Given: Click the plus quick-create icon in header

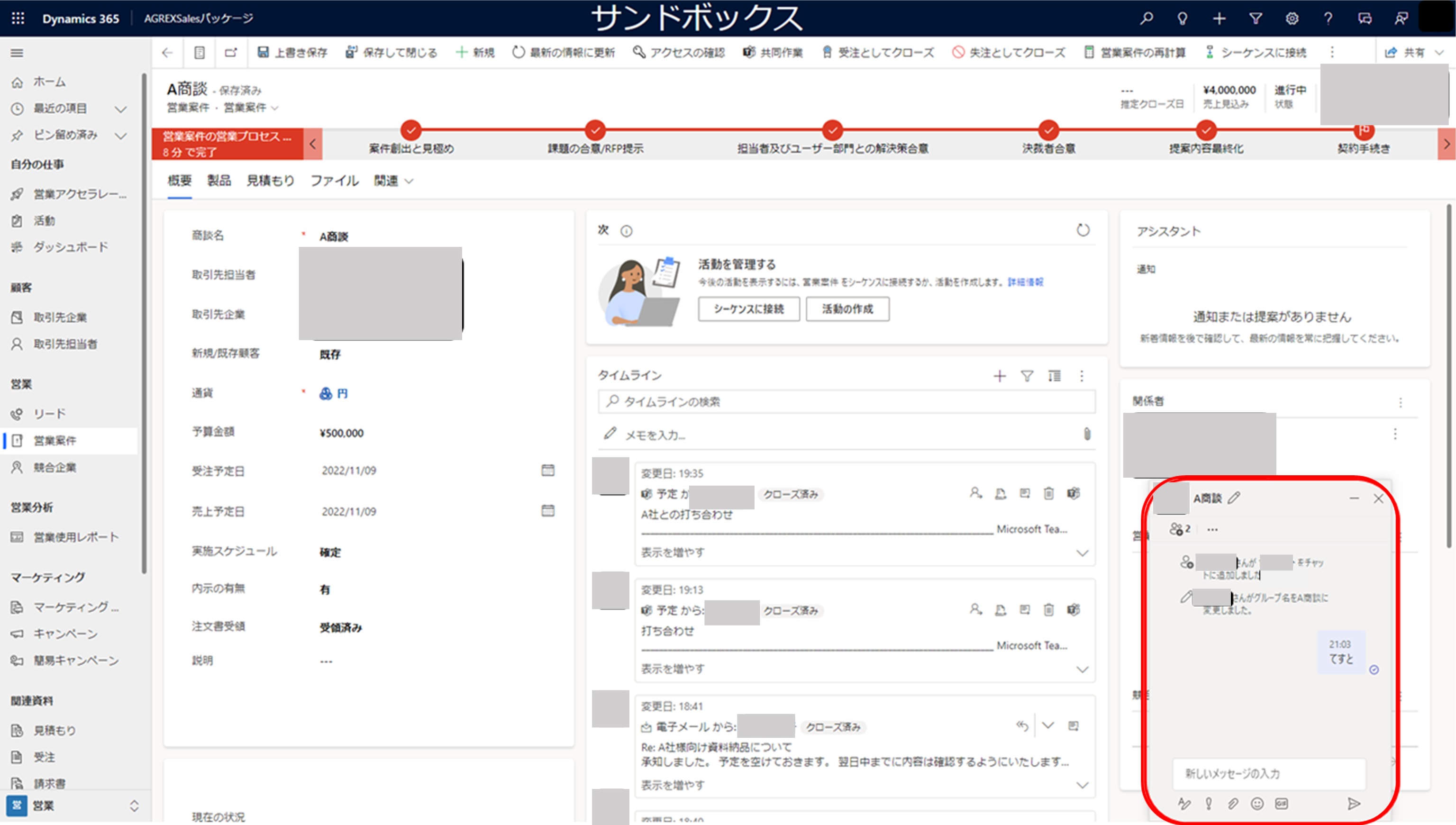Looking at the screenshot, I should (1219, 18).
